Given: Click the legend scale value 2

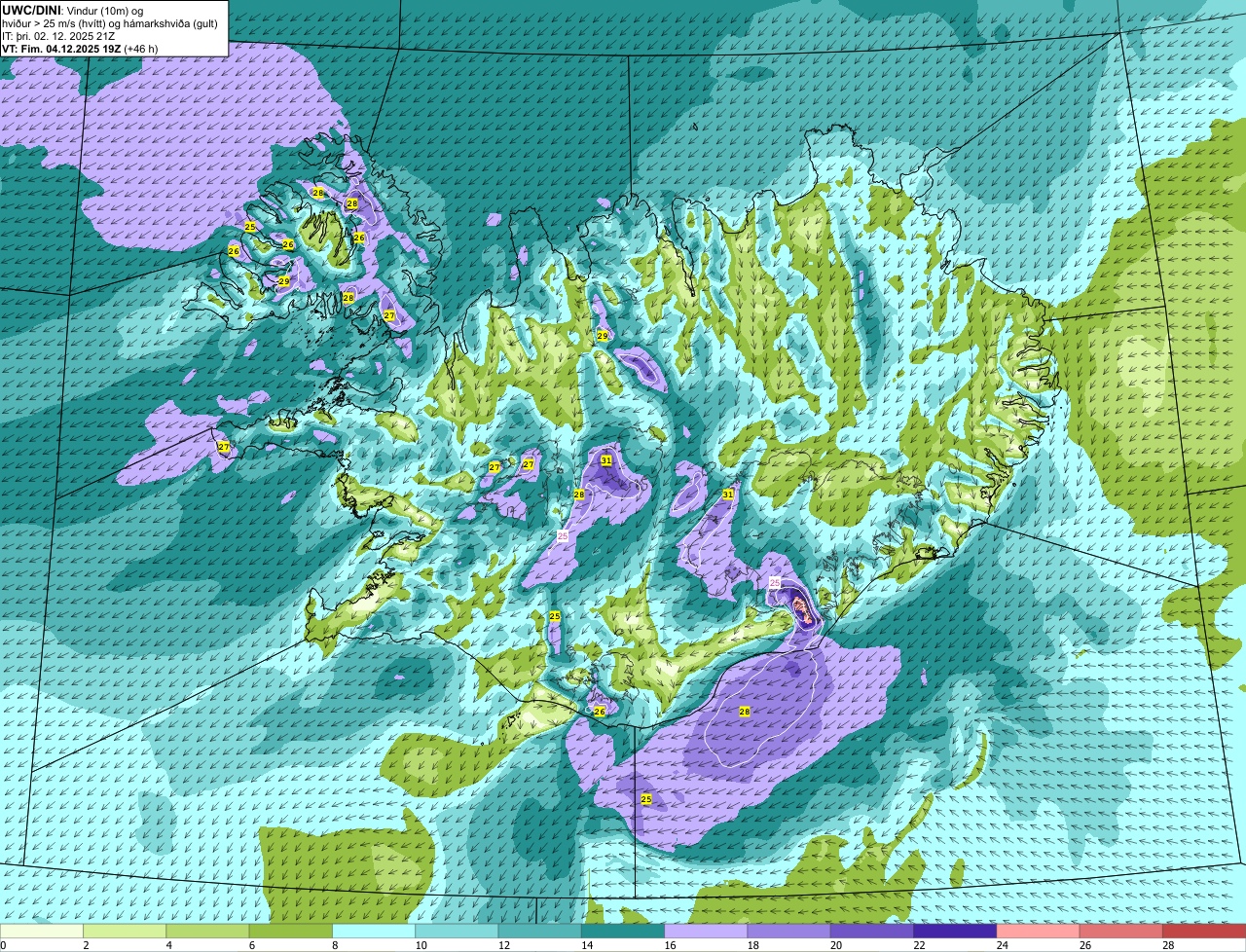Looking at the screenshot, I should click(86, 945).
